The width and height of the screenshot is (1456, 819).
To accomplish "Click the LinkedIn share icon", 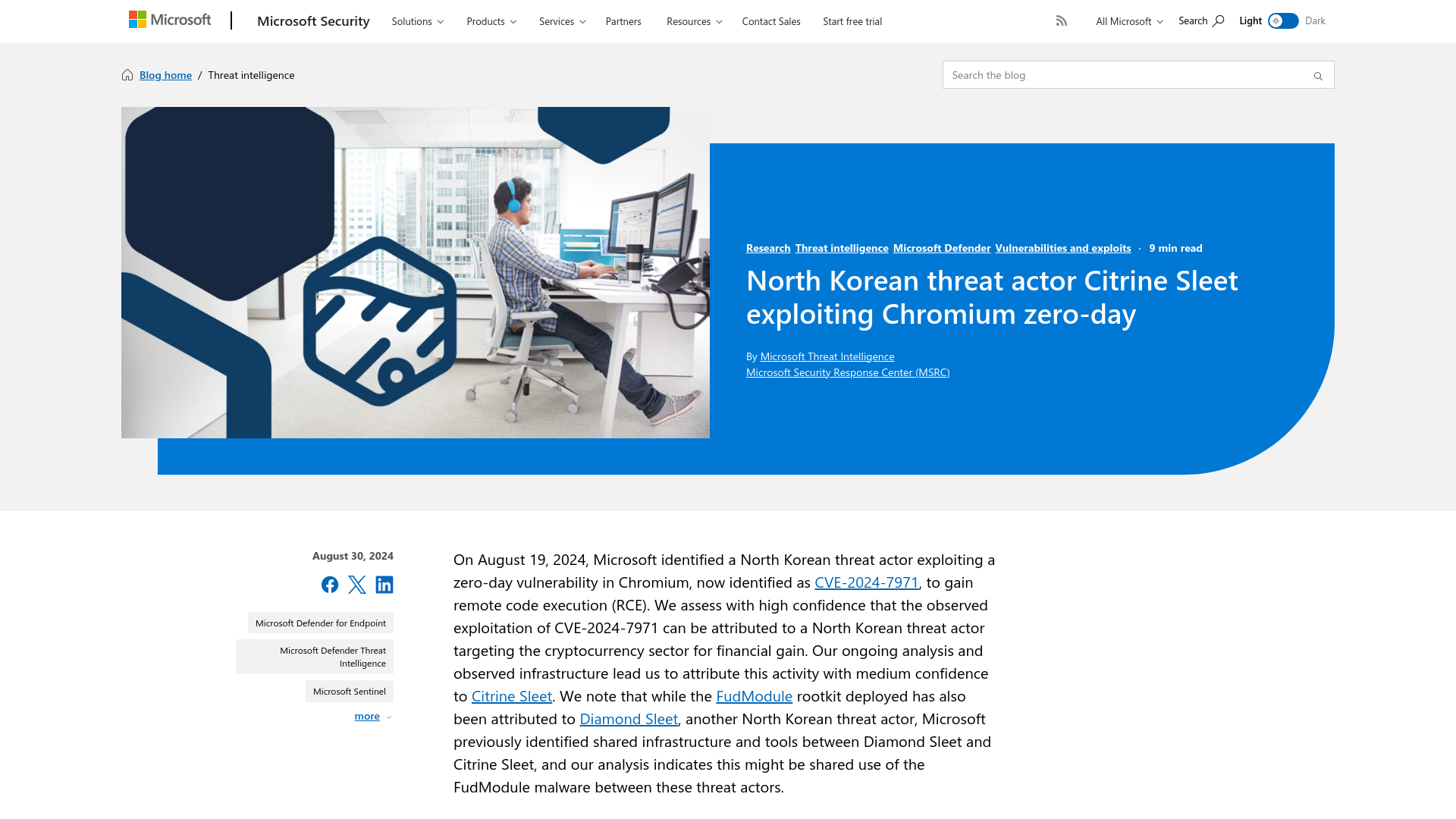I will coord(384,584).
